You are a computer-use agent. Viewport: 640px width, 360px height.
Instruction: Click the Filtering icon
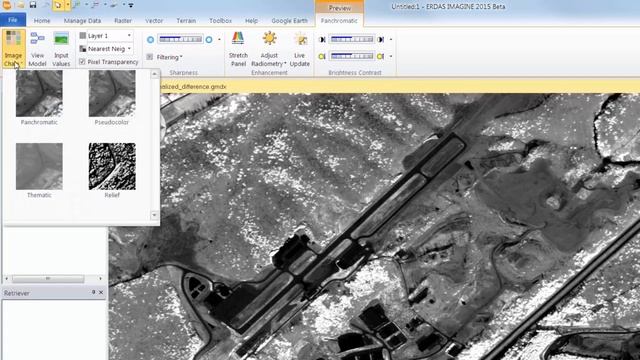click(150, 57)
